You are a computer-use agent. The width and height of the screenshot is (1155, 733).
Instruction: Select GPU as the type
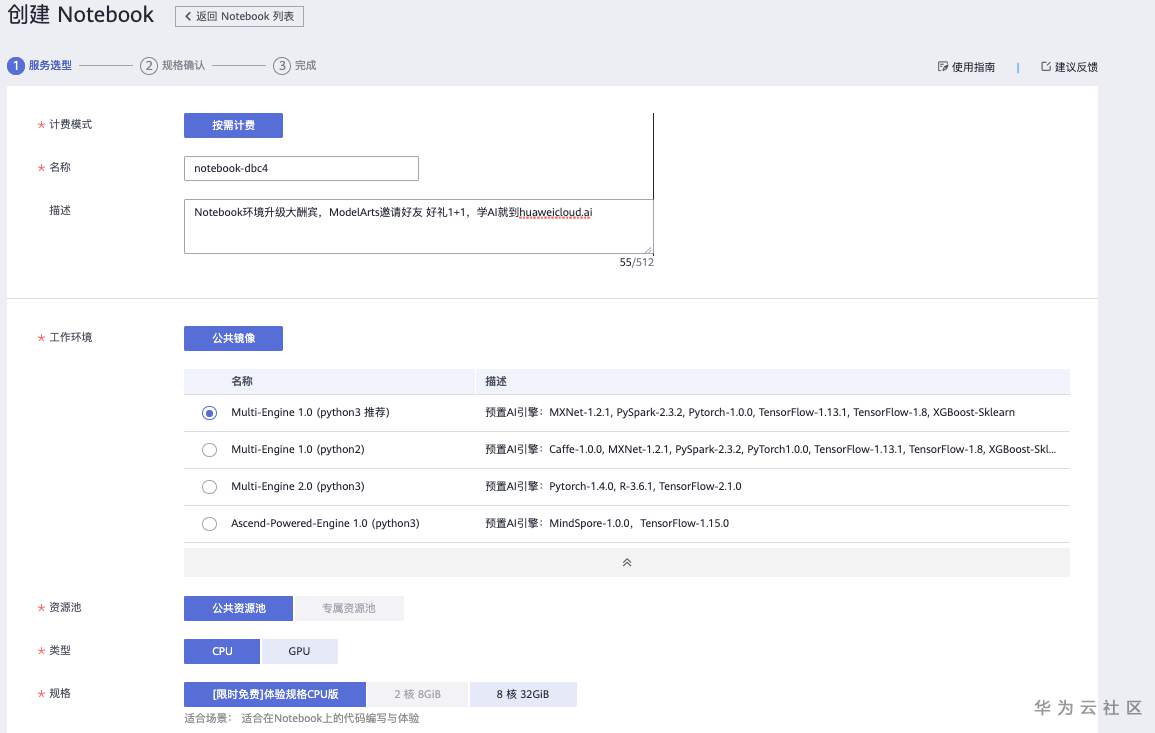[299, 651]
